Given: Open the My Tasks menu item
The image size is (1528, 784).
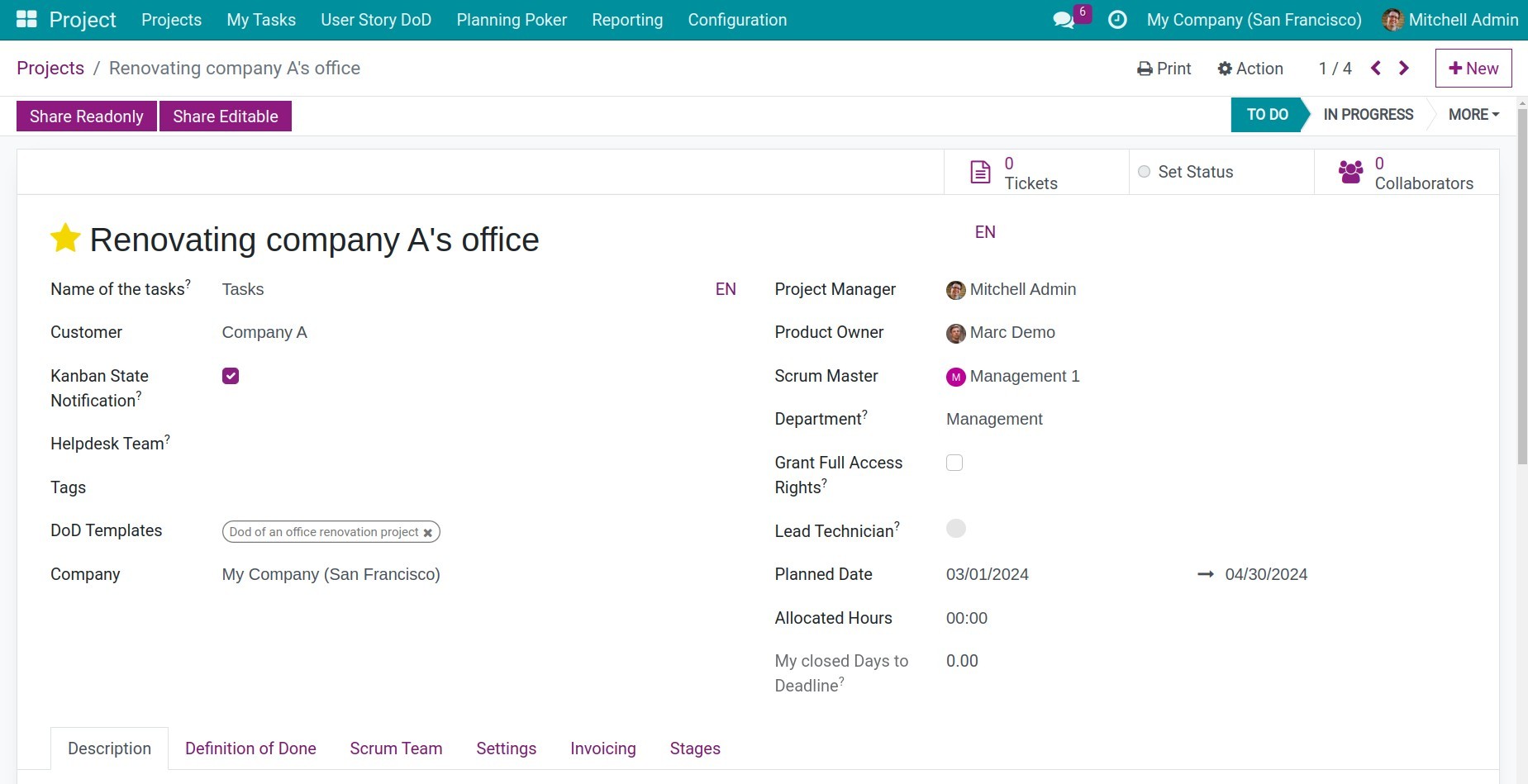Looking at the screenshot, I should coord(261,20).
